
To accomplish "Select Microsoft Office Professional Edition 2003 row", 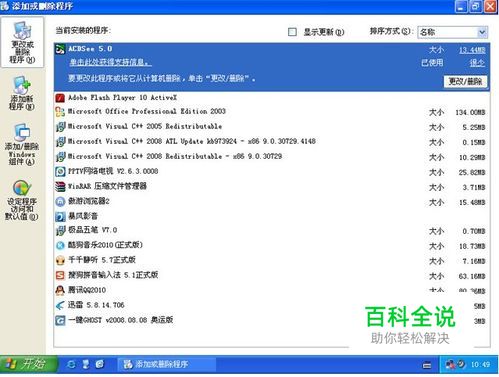I will [x=272, y=112].
